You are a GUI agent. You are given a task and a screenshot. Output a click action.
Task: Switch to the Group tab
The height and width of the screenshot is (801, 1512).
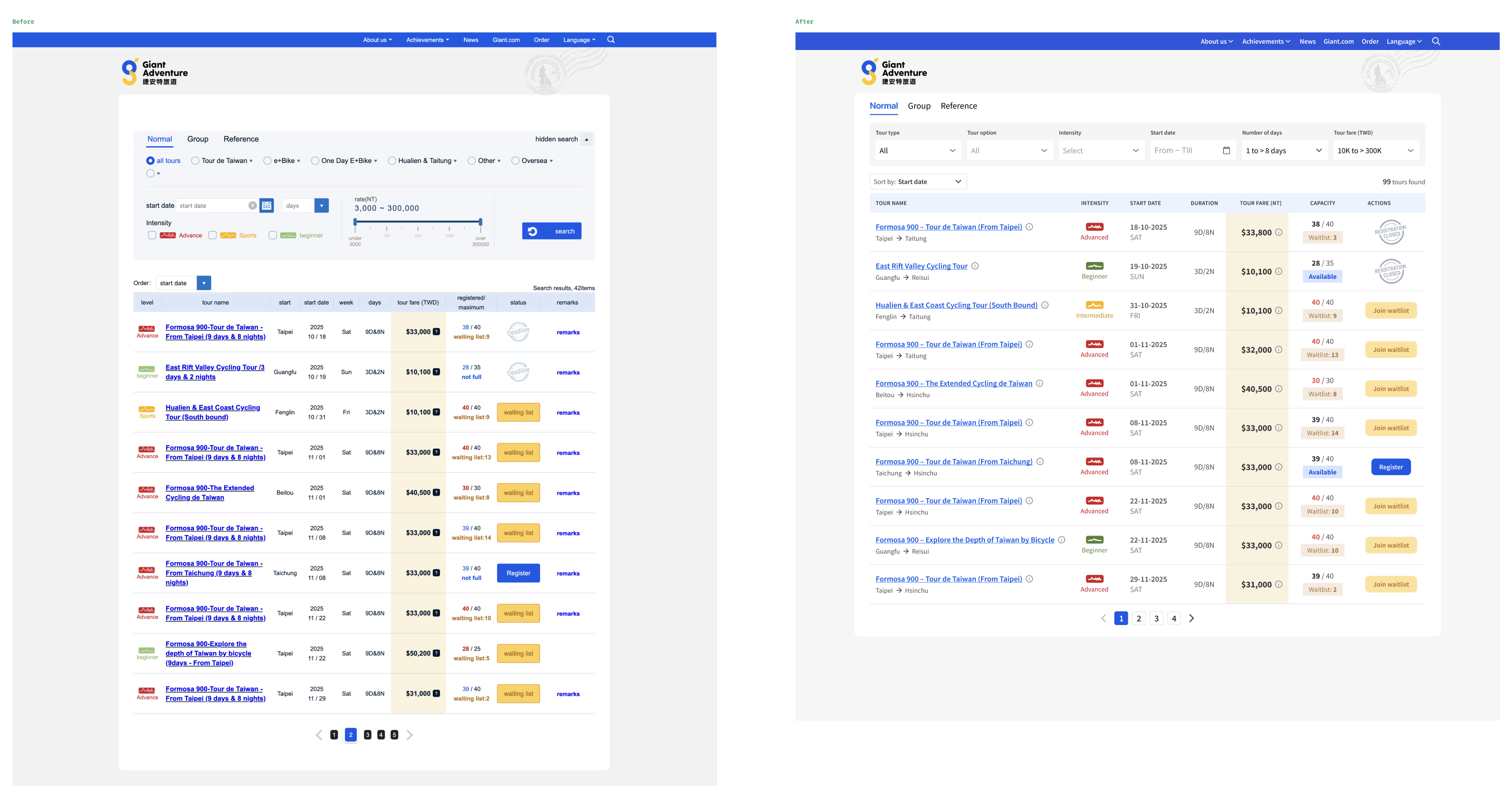point(919,106)
